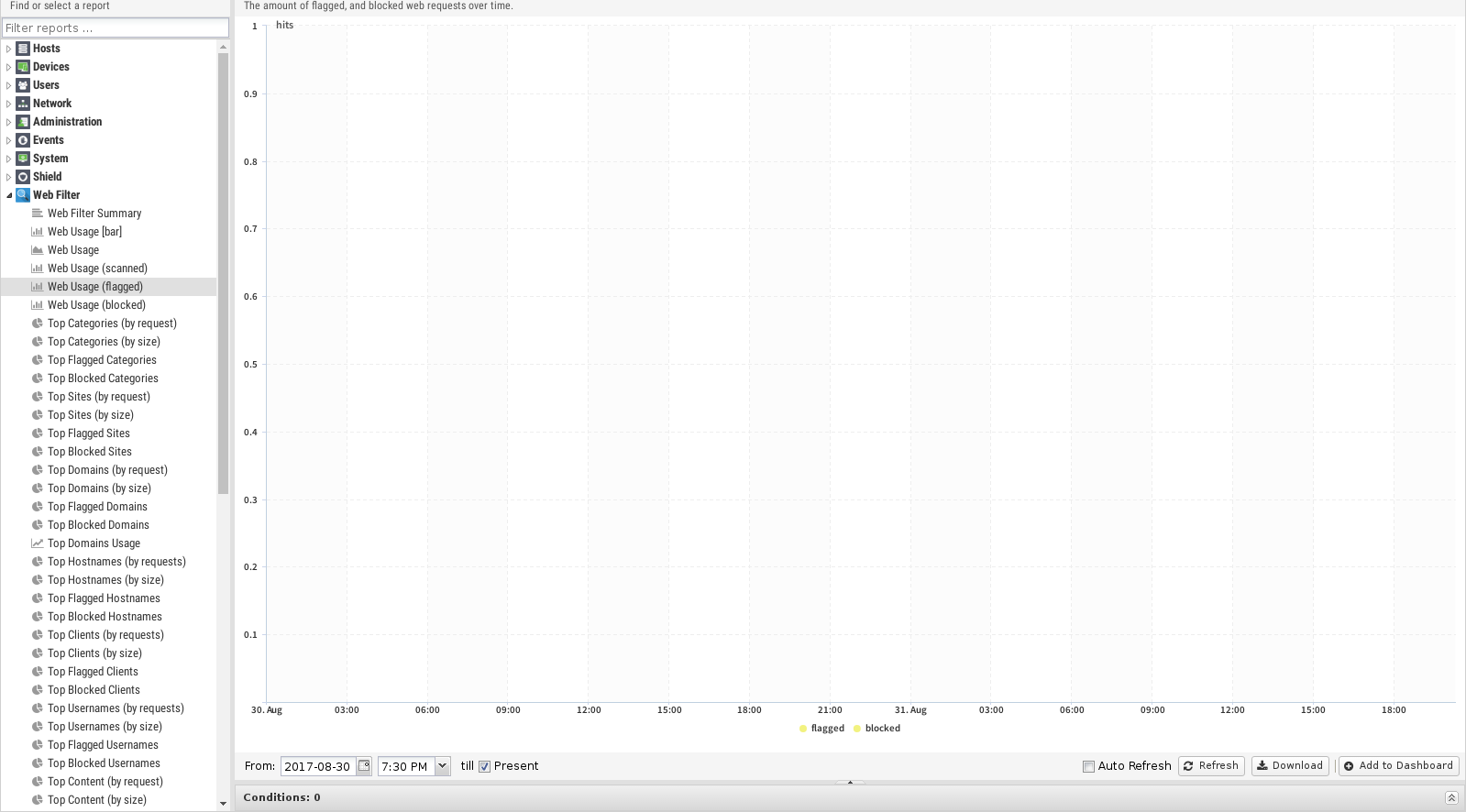This screenshot has width=1466, height=812.
Task: Click the Network category icon
Action: pyautogui.click(x=23, y=104)
